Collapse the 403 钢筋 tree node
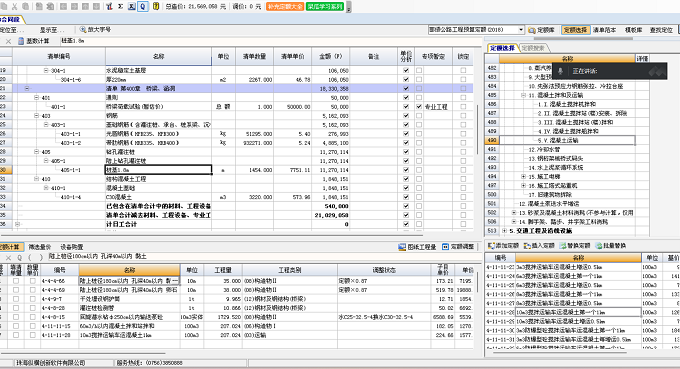 pos(37,116)
